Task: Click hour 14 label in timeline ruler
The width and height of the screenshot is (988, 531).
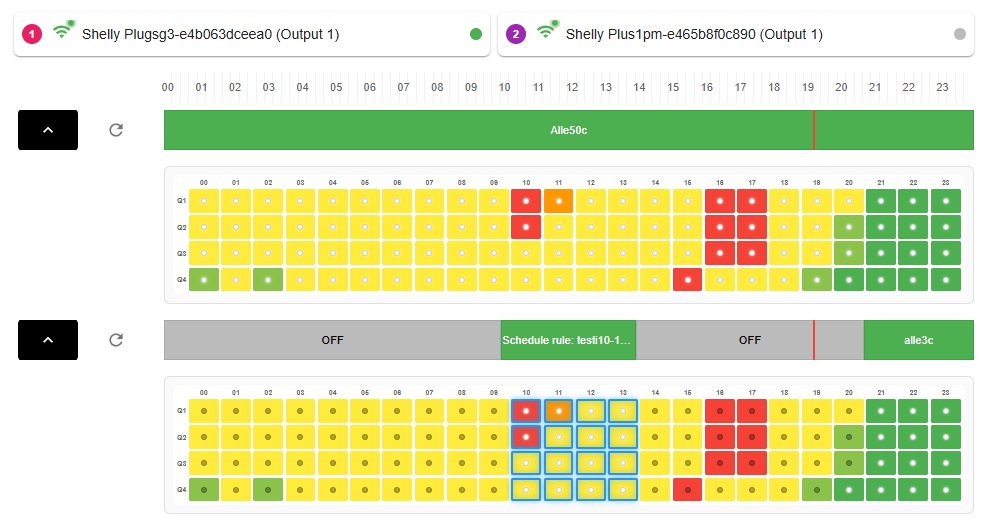Action: click(x=639, y=88)
